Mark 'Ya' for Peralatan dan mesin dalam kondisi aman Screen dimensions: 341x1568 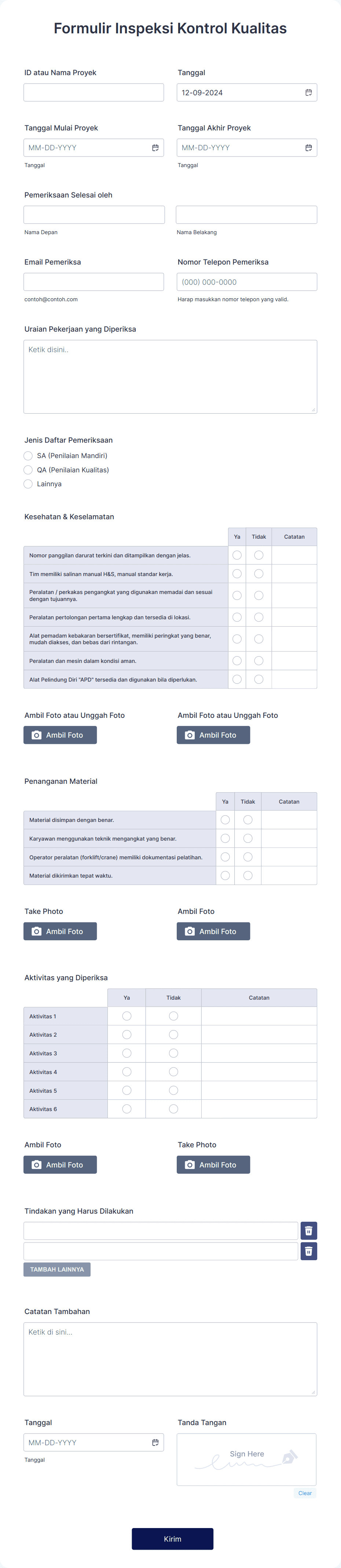click(237, 660)
